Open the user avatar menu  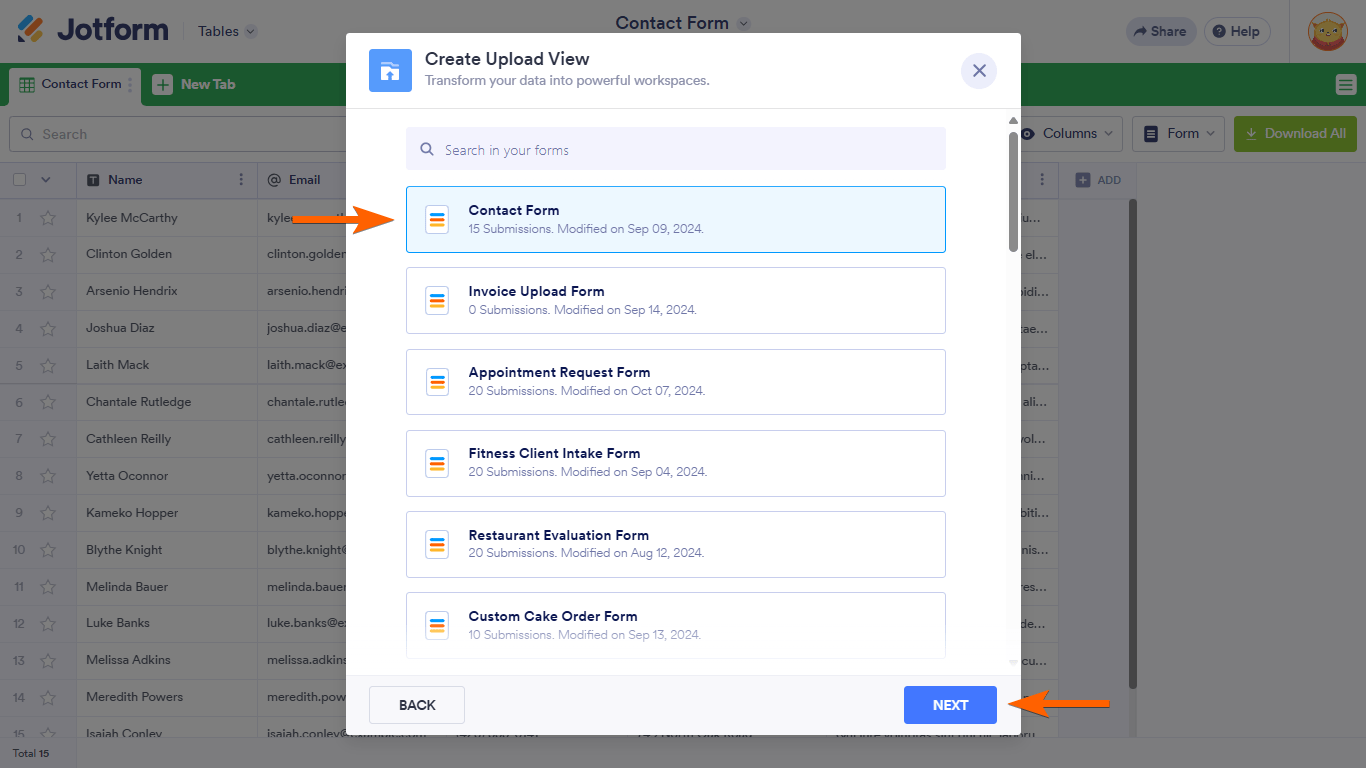pyautogui.click(x=1327, y=31)
